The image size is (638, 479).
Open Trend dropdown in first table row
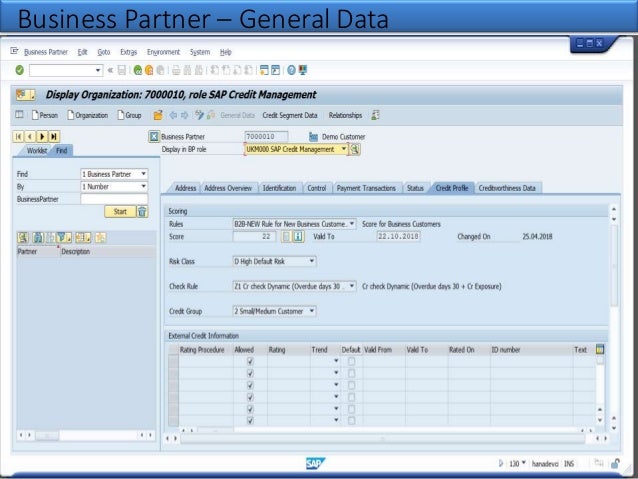[336, 361]
